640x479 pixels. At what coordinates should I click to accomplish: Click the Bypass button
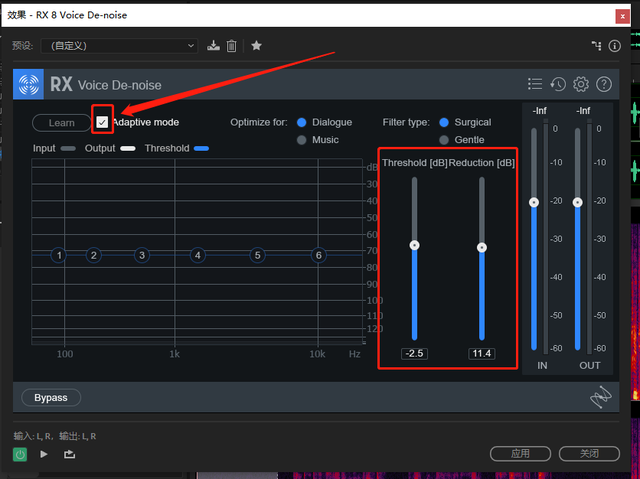point(51,397)
